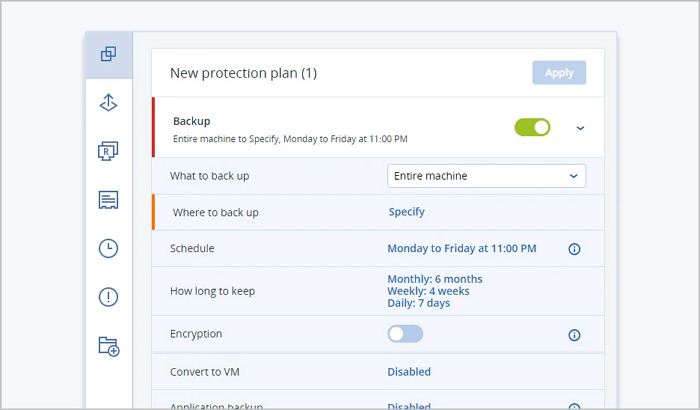
Task: Collapse the Backup section chevron
Action: (x=580, y=128)
